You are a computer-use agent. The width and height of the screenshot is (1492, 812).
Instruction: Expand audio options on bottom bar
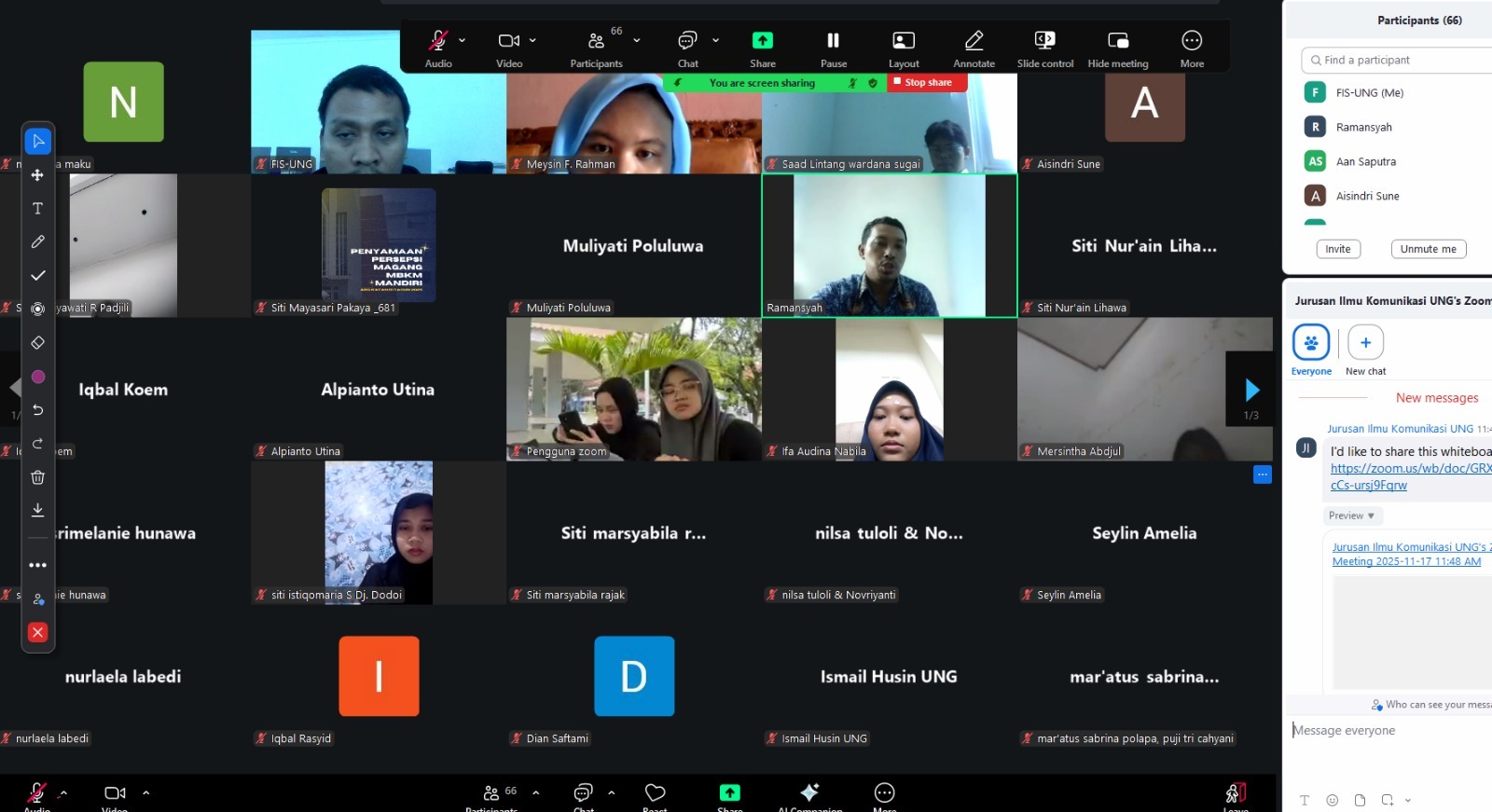coord(63,793)
